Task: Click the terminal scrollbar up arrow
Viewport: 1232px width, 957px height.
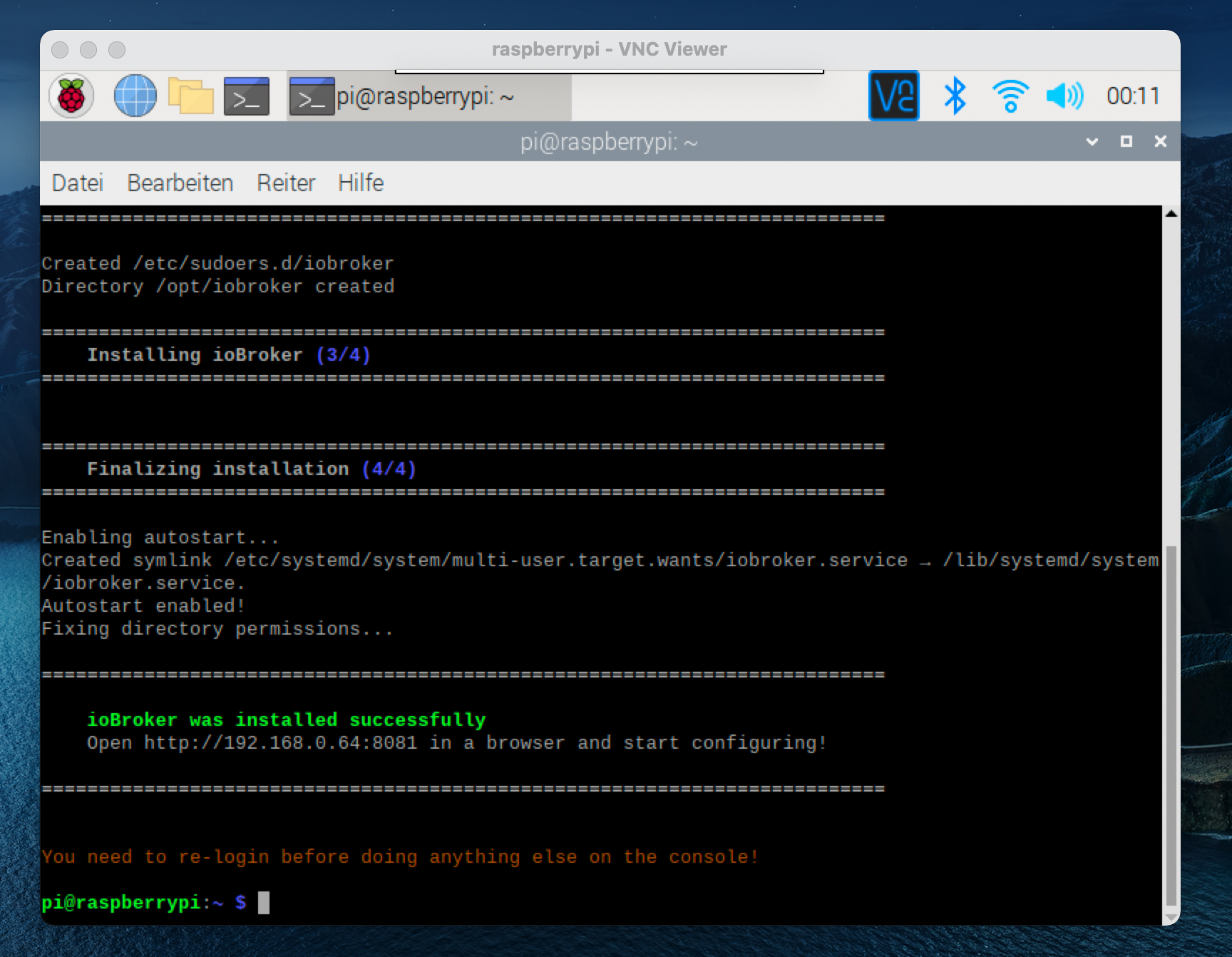Action: tap(1171, 213)
